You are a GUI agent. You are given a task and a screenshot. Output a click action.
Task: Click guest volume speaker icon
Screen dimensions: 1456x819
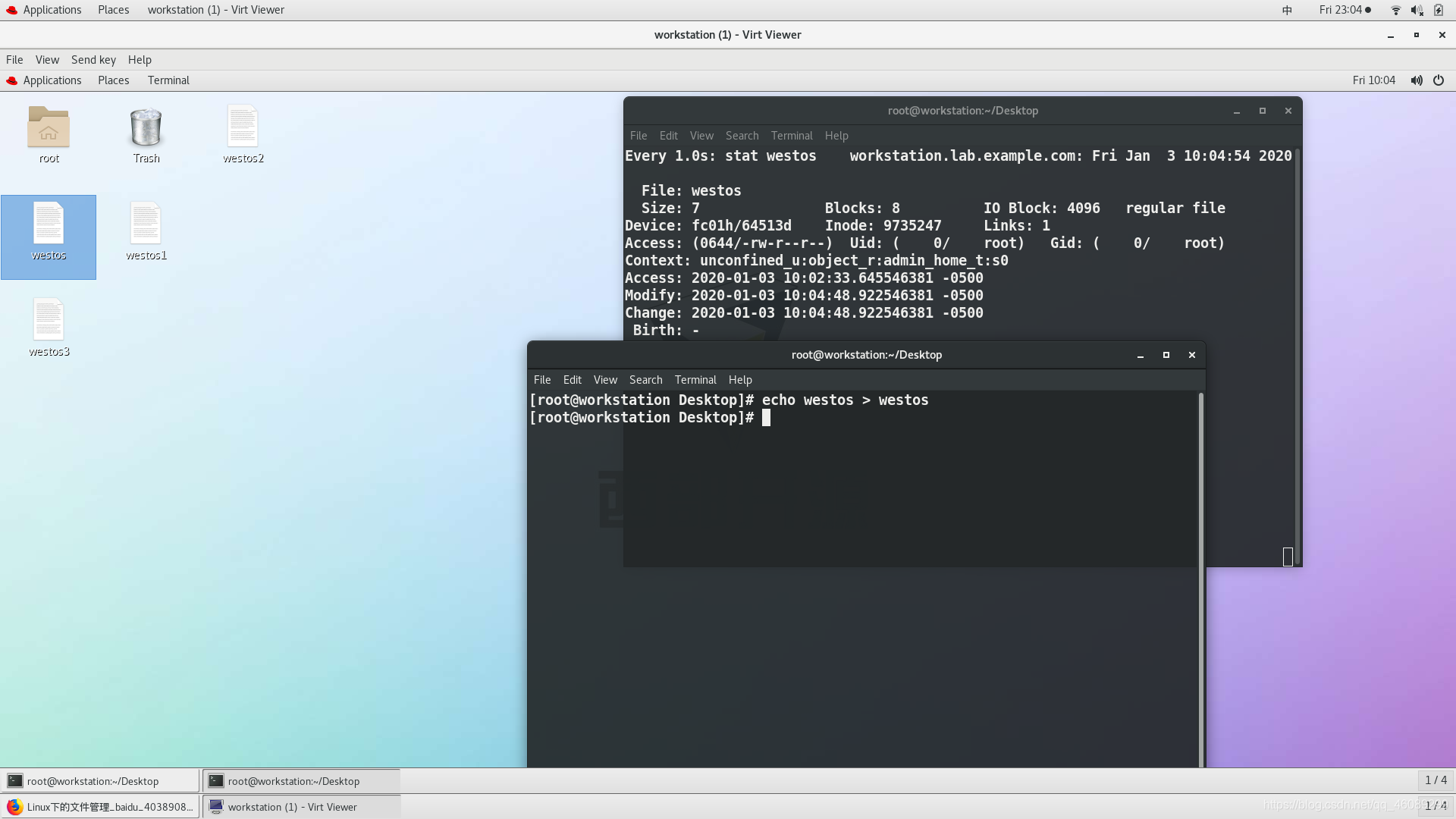[1416, 80]
